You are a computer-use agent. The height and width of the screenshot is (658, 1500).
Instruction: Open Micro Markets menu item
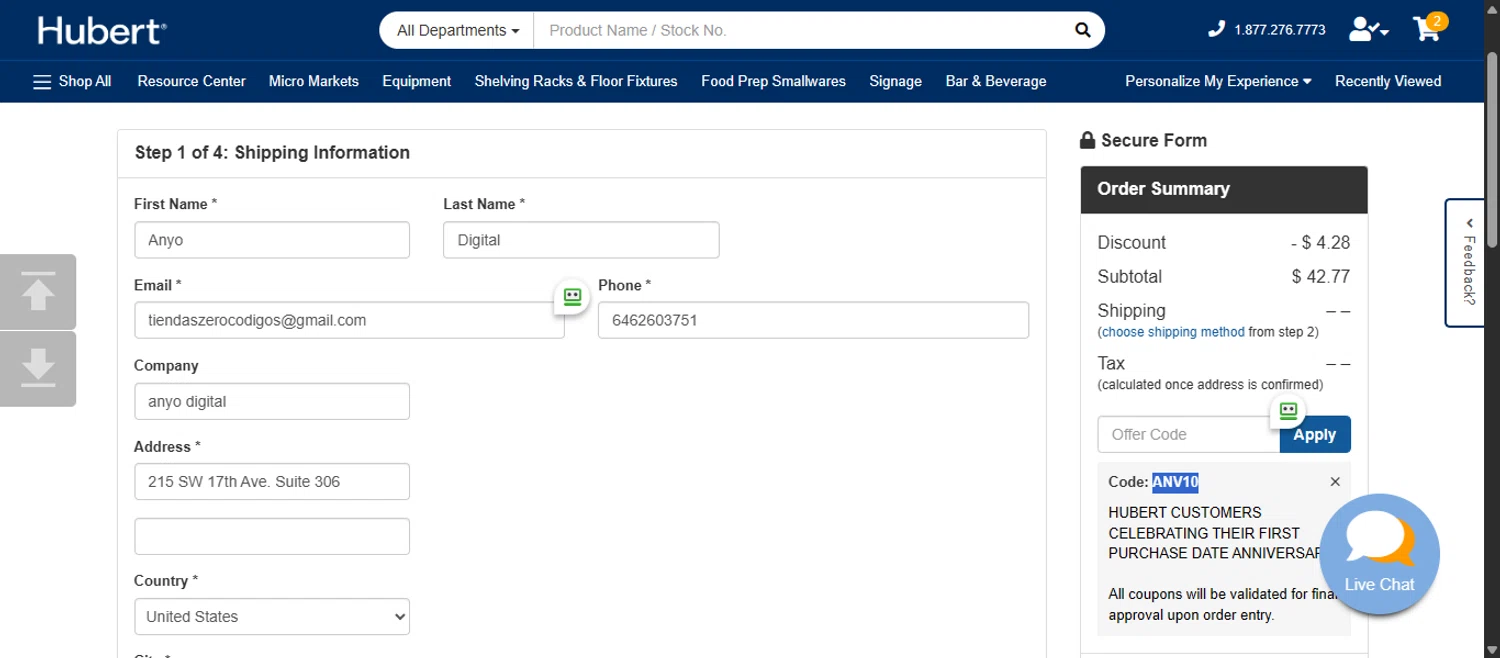tap(314, 81)
